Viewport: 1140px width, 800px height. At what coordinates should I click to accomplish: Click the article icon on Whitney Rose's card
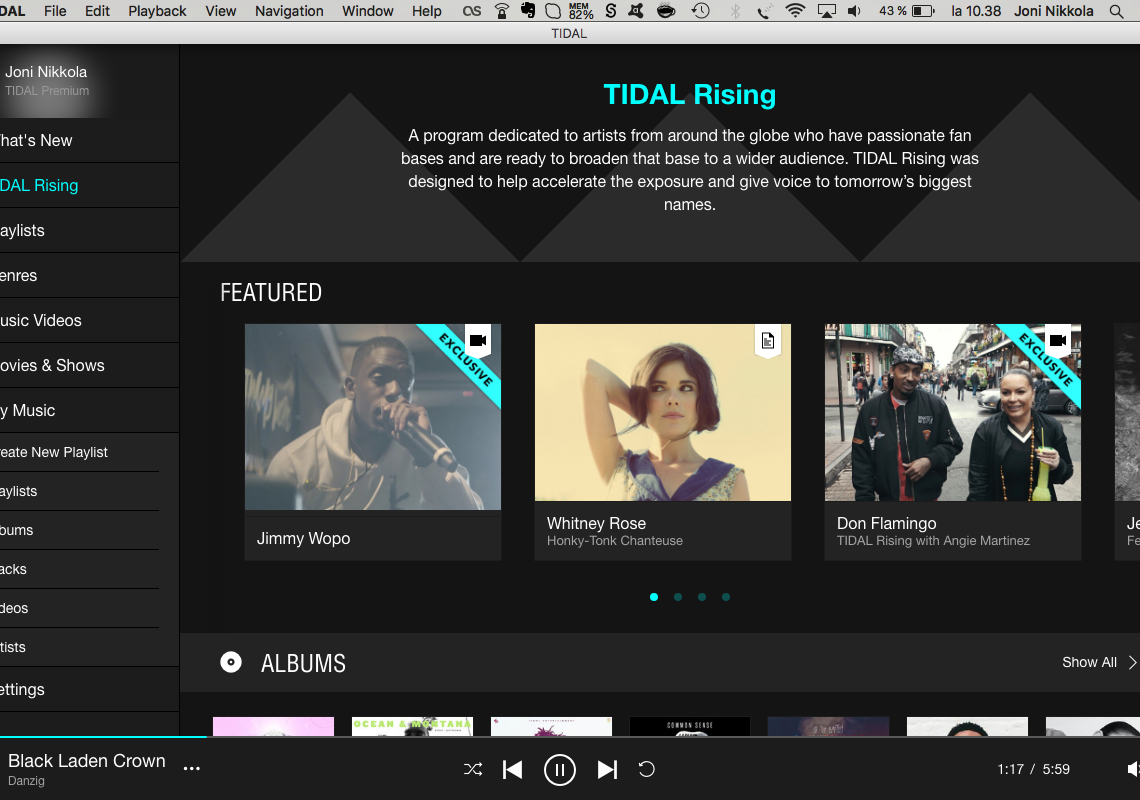coord(767,342)
